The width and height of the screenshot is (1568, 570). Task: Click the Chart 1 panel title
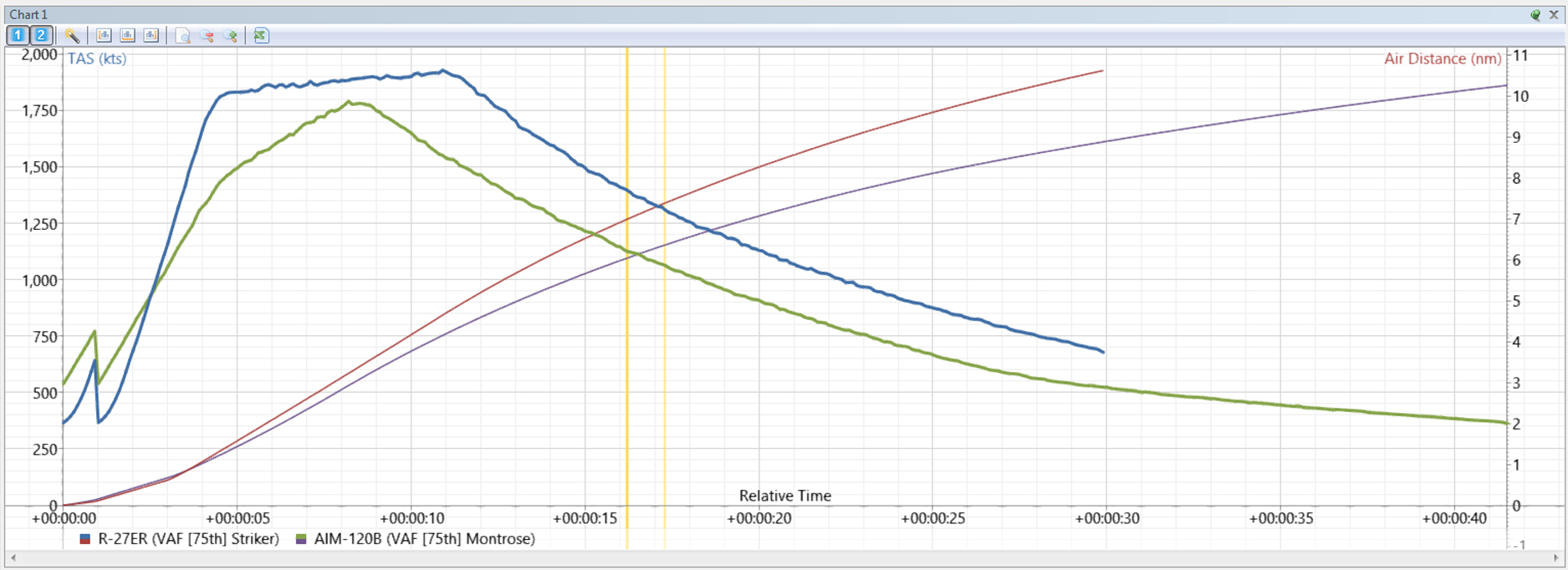[28, 14]
